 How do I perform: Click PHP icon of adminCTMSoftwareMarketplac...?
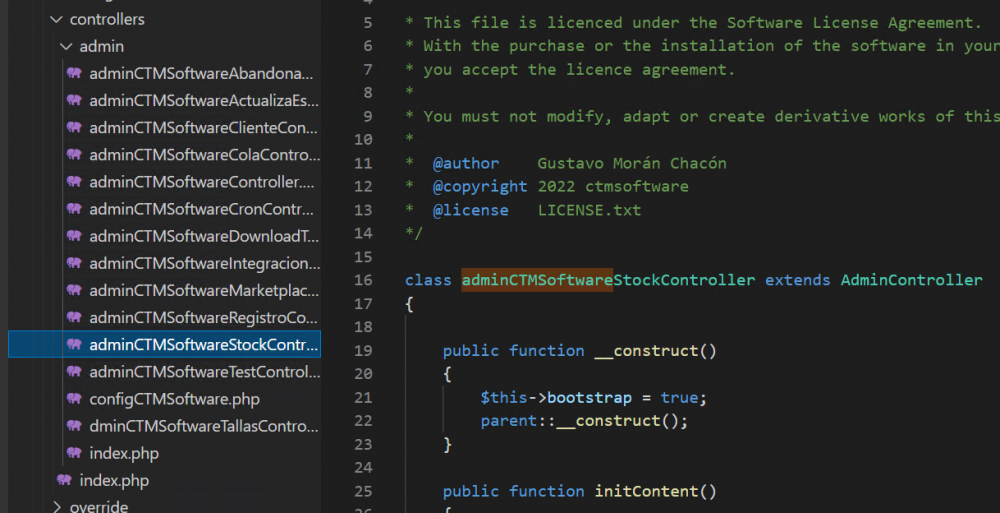click(74, 290)
